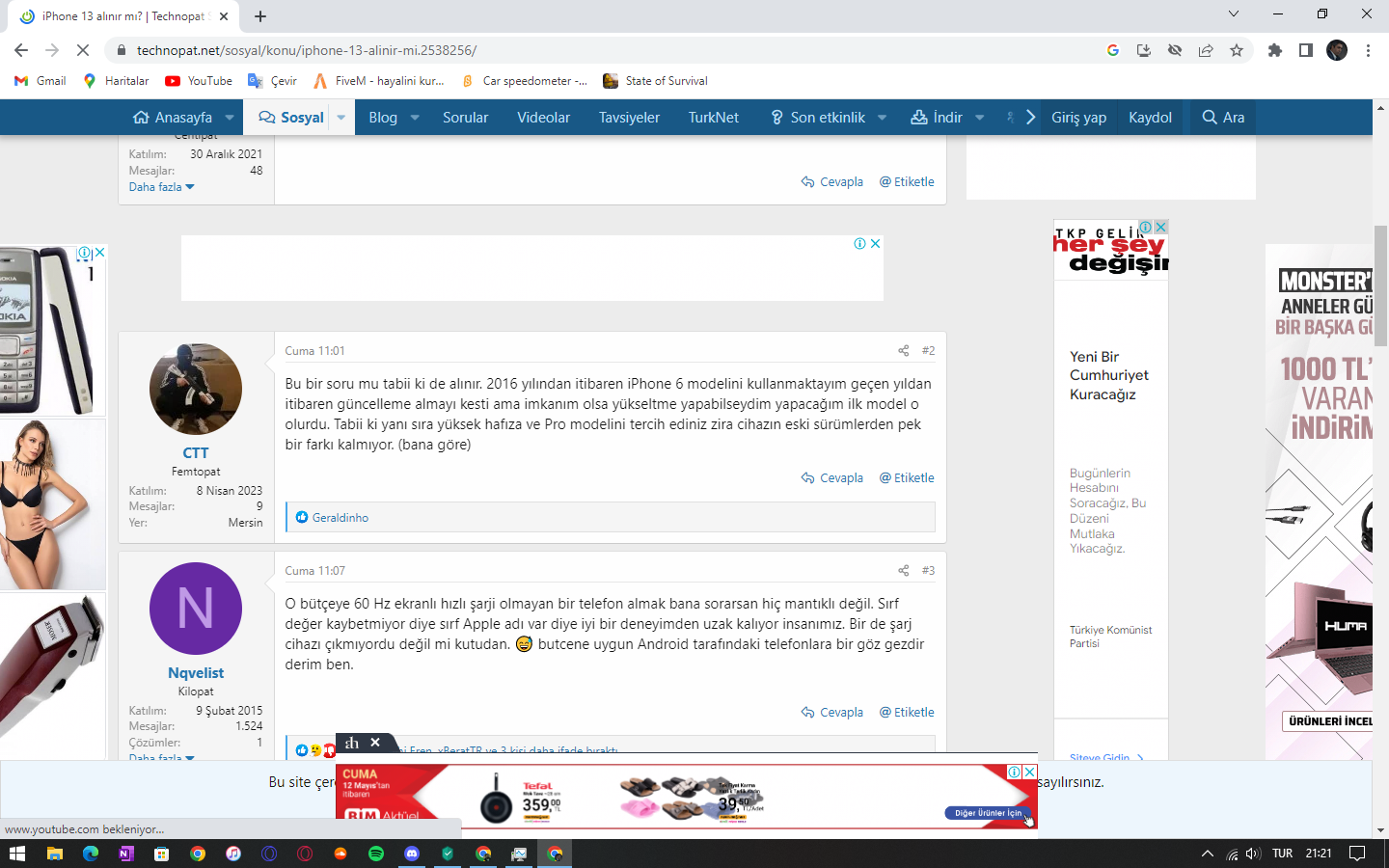Open the Sorular navigation item
1389x868 pixels.
[465, 118]
